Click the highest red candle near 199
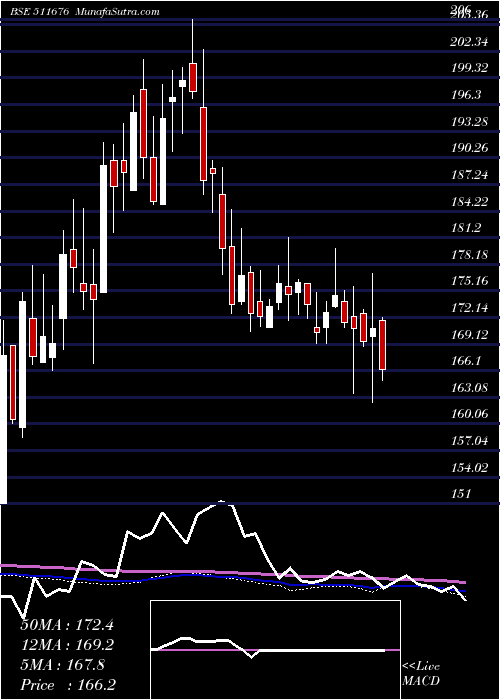Screen dimensions: 500x700 (x=193, y=77)
